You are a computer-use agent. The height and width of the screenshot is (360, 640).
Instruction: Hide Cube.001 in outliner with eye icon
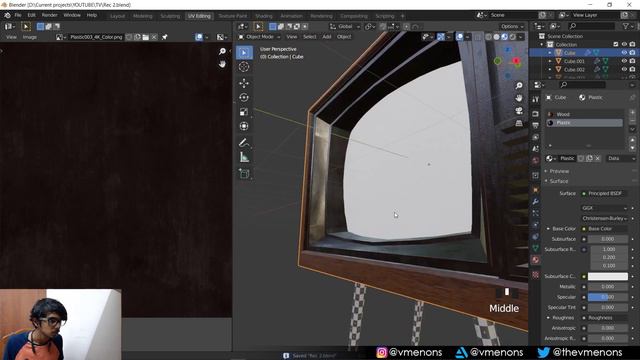coord(624,61)
